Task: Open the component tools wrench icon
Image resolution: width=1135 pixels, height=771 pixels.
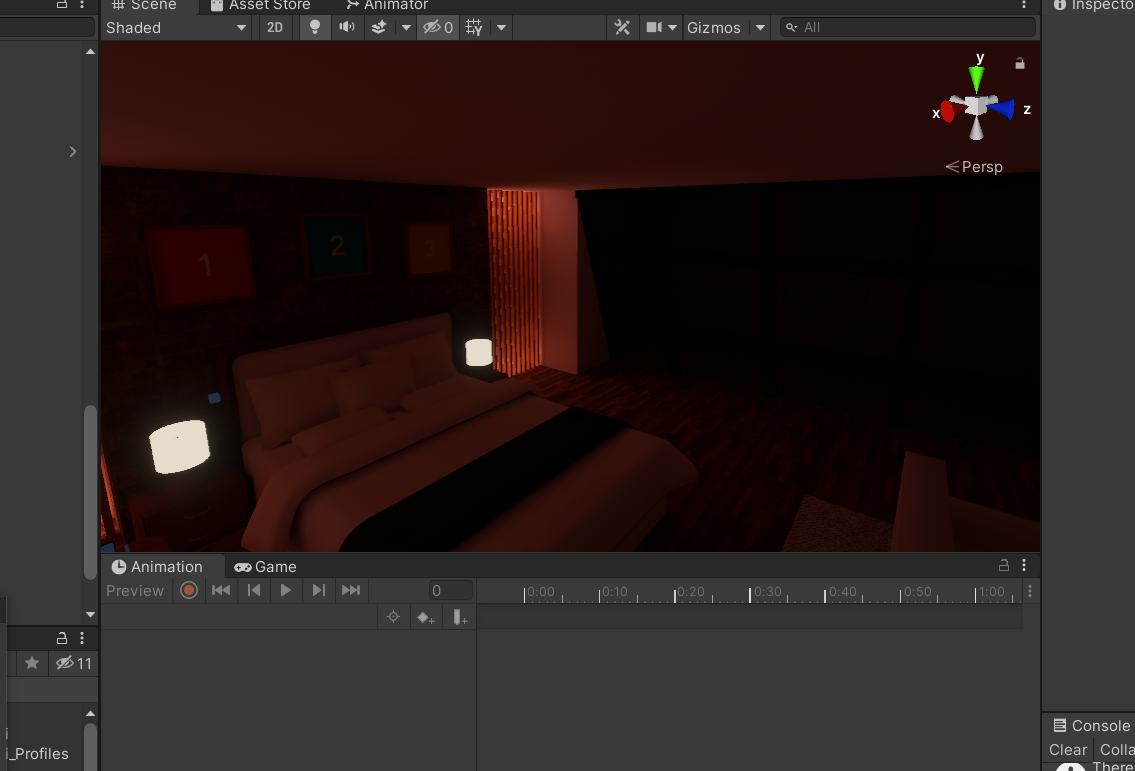Action: coord(622,27)
